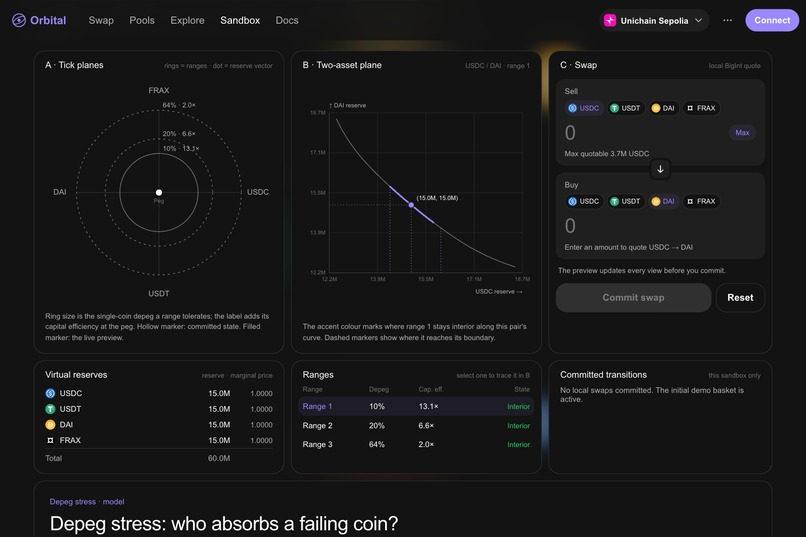Click the '10% · 13.1×' ring label

(181, 149)
